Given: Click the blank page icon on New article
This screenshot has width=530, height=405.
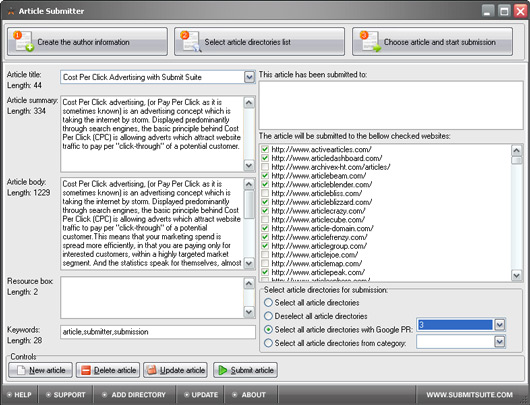Looking at the screenshot, I should pos(21,370).
